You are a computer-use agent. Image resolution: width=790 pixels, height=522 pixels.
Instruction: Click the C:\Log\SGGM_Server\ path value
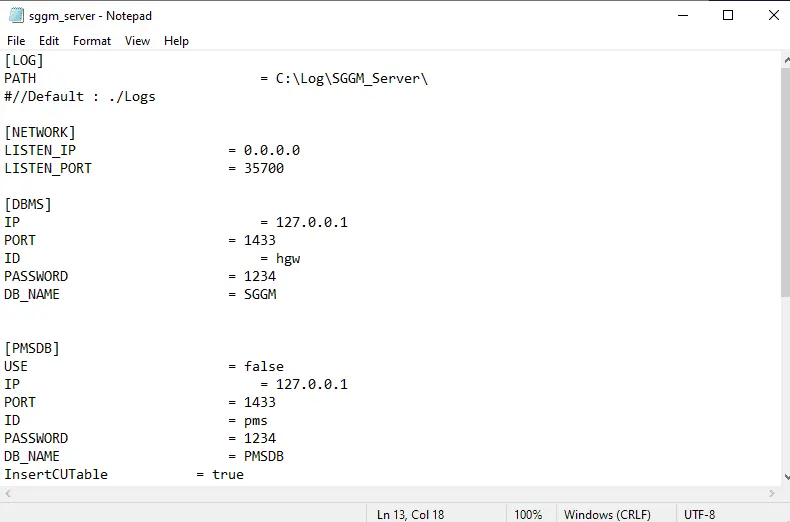(352, 79)
